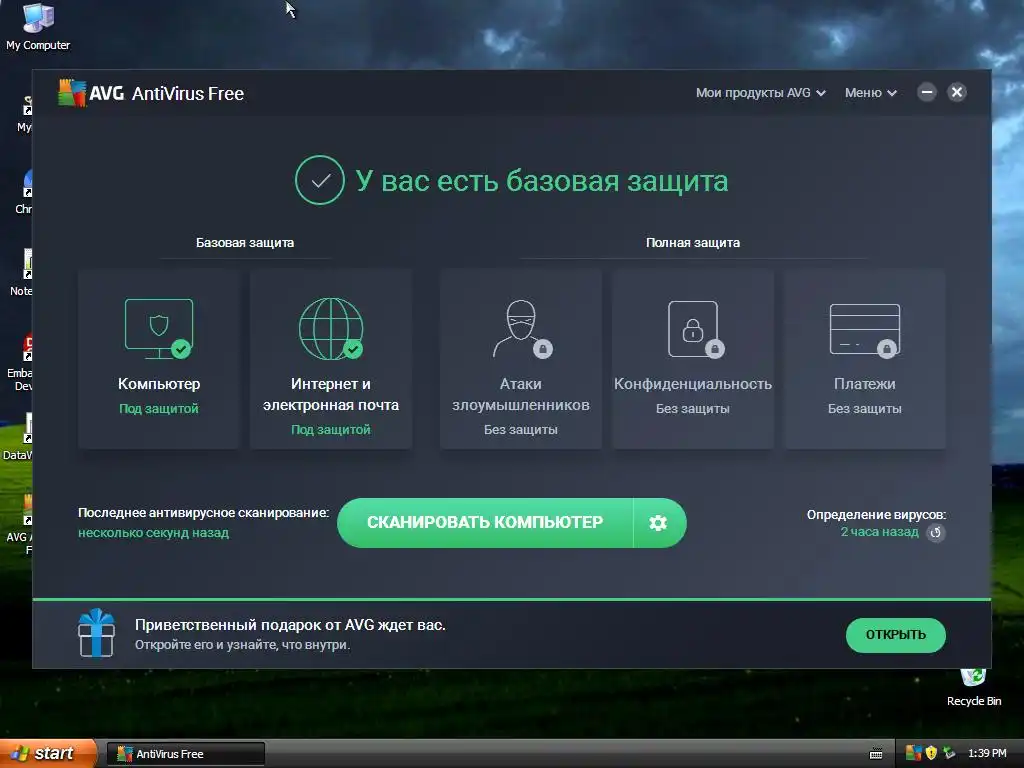Open the Интернет и электронная почта globe icon

[331, 328]
